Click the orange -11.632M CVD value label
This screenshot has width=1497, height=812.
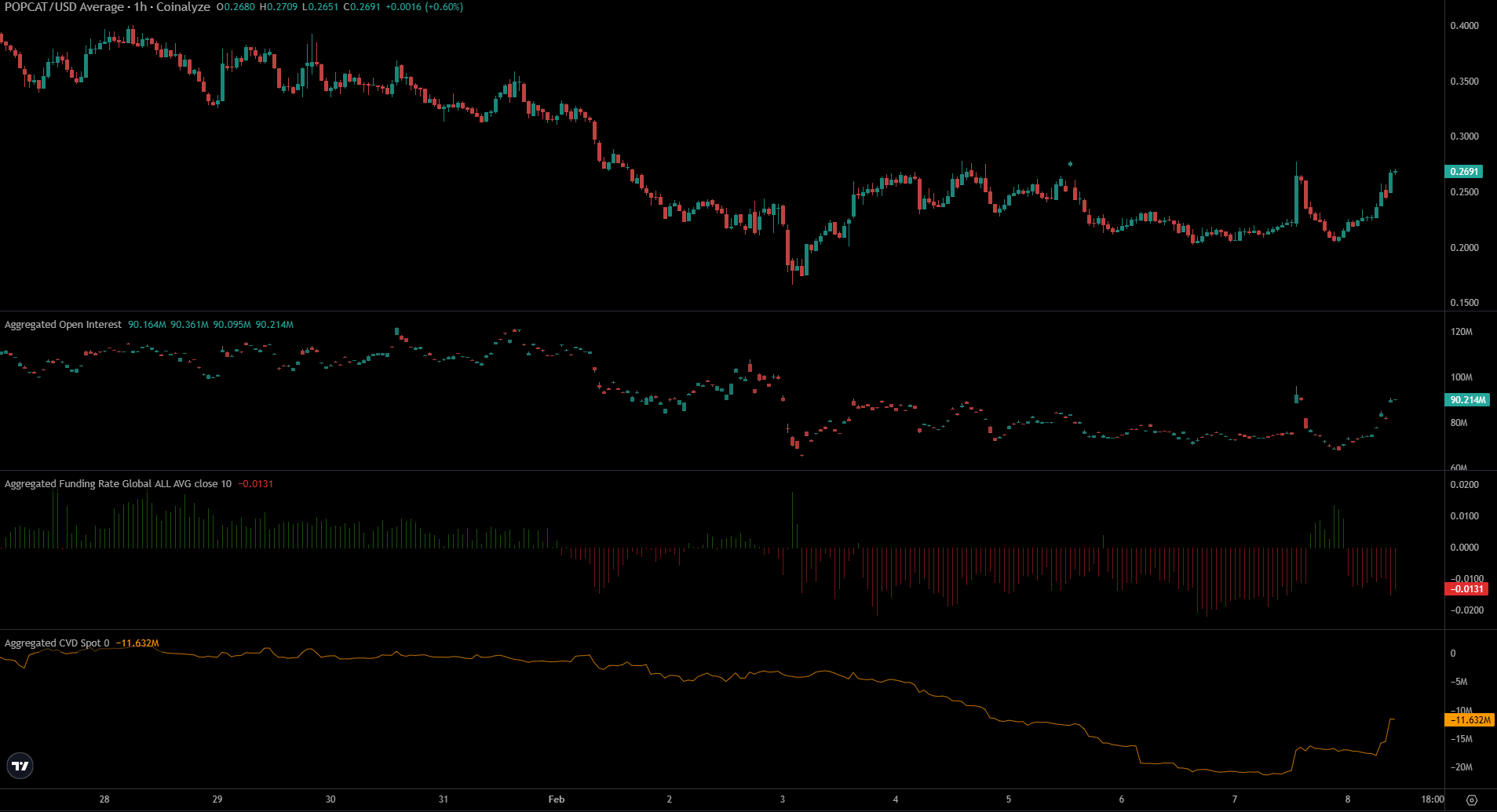coord(1469,720)
